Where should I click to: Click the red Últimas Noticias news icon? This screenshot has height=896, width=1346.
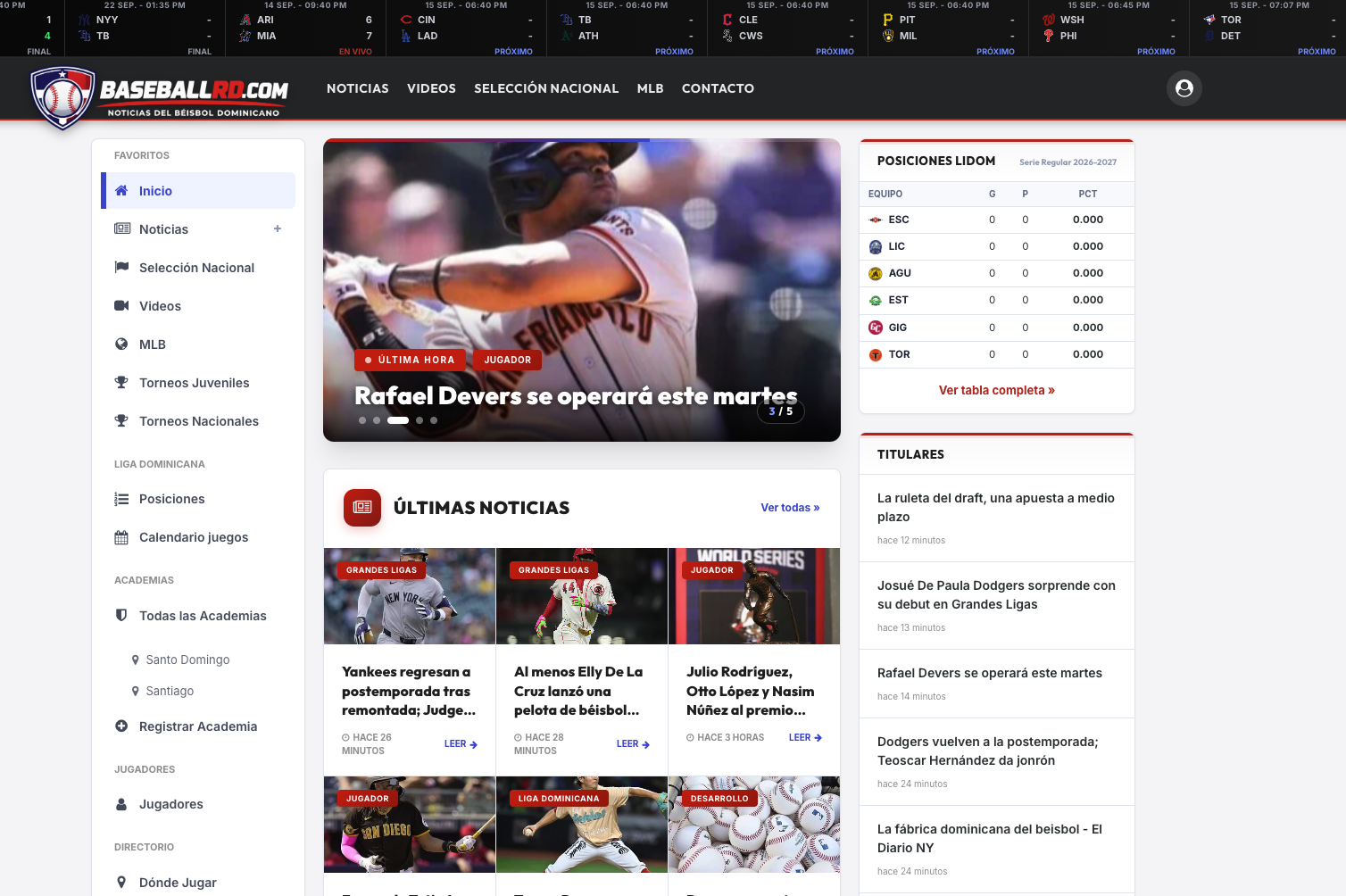pos(362,507)
